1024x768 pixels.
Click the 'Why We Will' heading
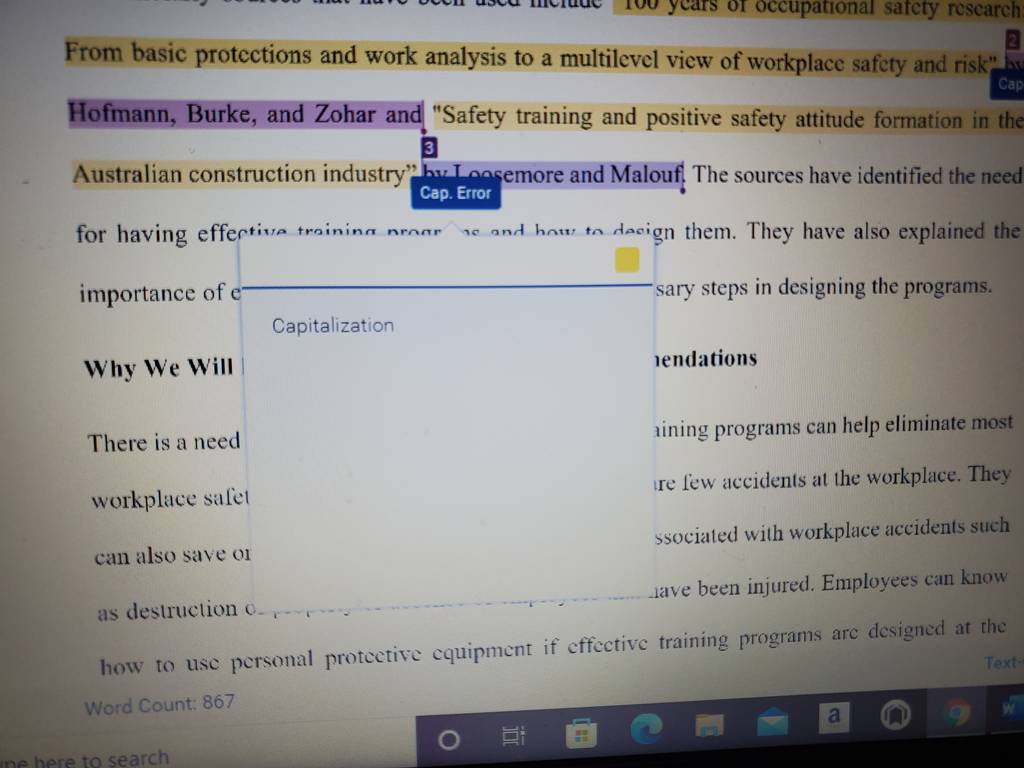[x=159, y=368]
